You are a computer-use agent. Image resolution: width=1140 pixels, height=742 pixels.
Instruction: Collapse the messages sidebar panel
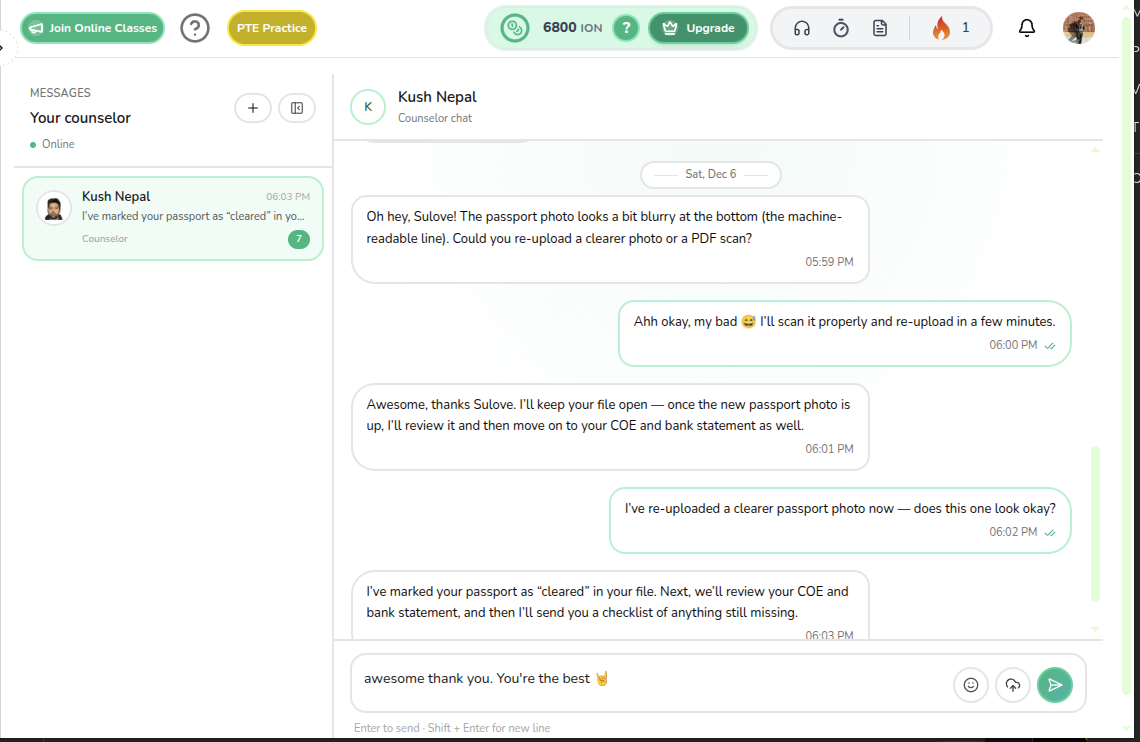pos(297,108)
